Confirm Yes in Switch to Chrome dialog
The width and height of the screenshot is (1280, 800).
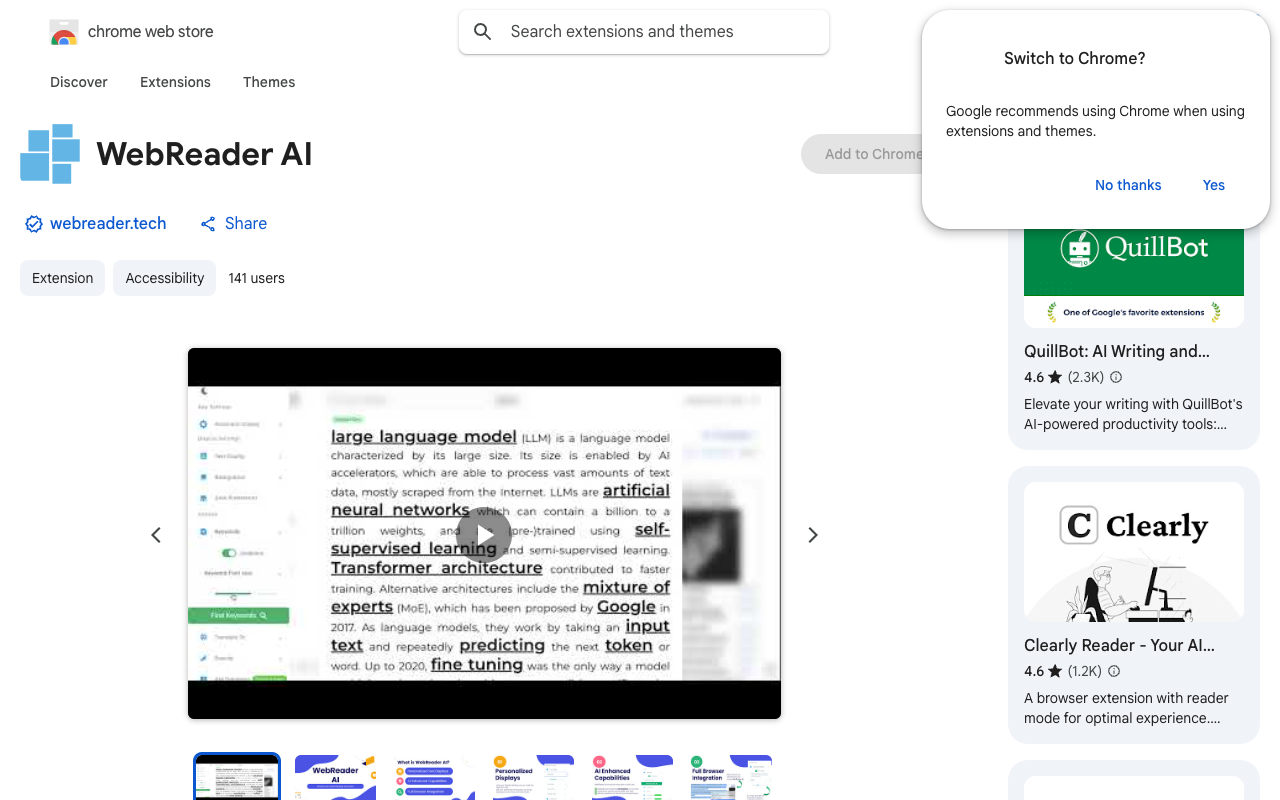click(1214, 185)
